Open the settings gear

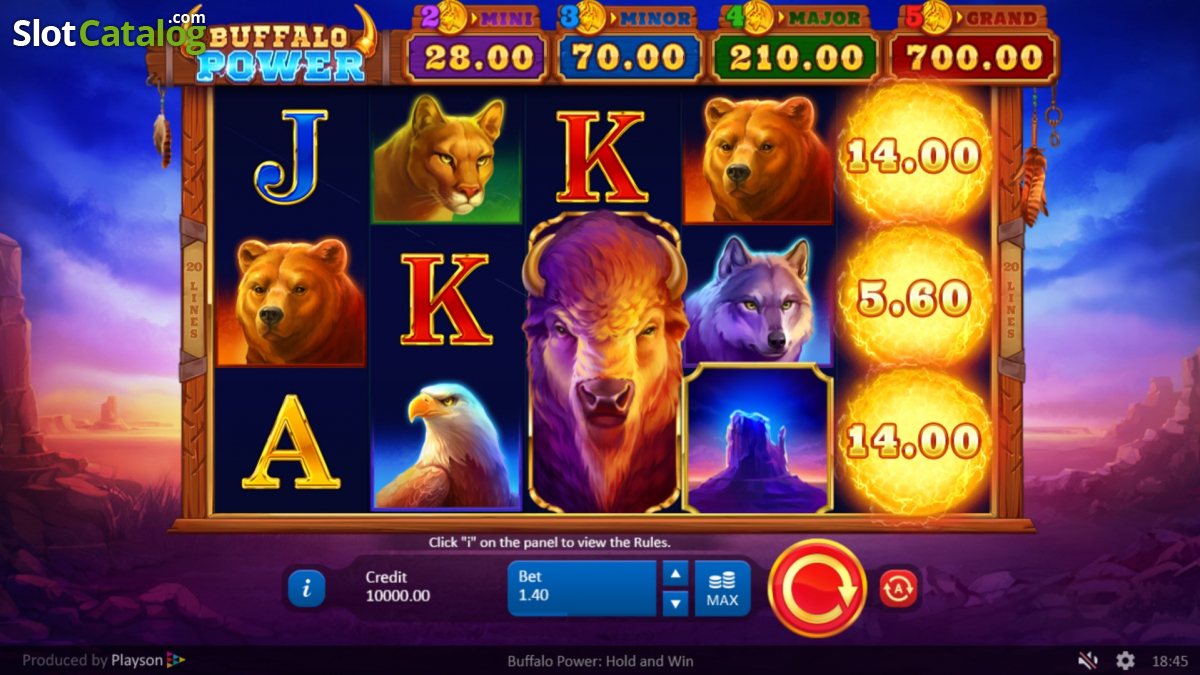tap(1125, 660)
